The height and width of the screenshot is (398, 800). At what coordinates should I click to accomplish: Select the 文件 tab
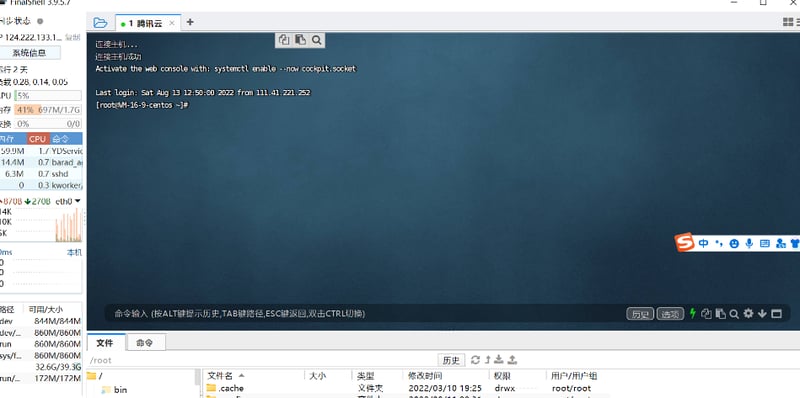[105, 342]
